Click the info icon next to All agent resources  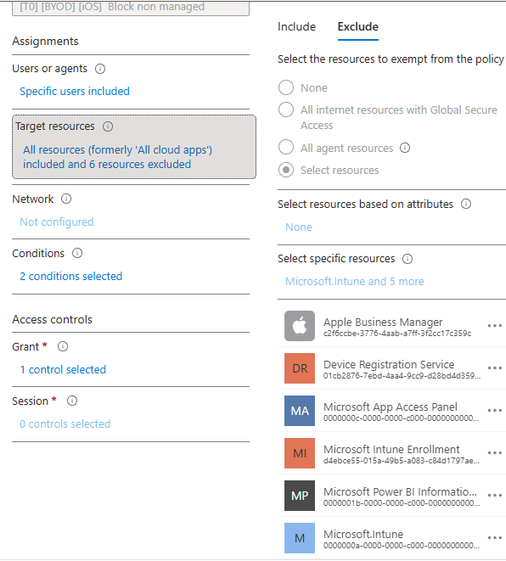405,148
